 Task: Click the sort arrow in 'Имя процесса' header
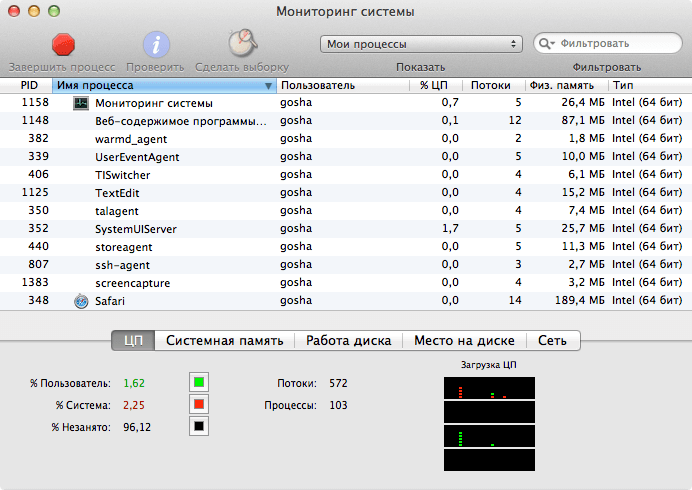click(x=268, y=86)
